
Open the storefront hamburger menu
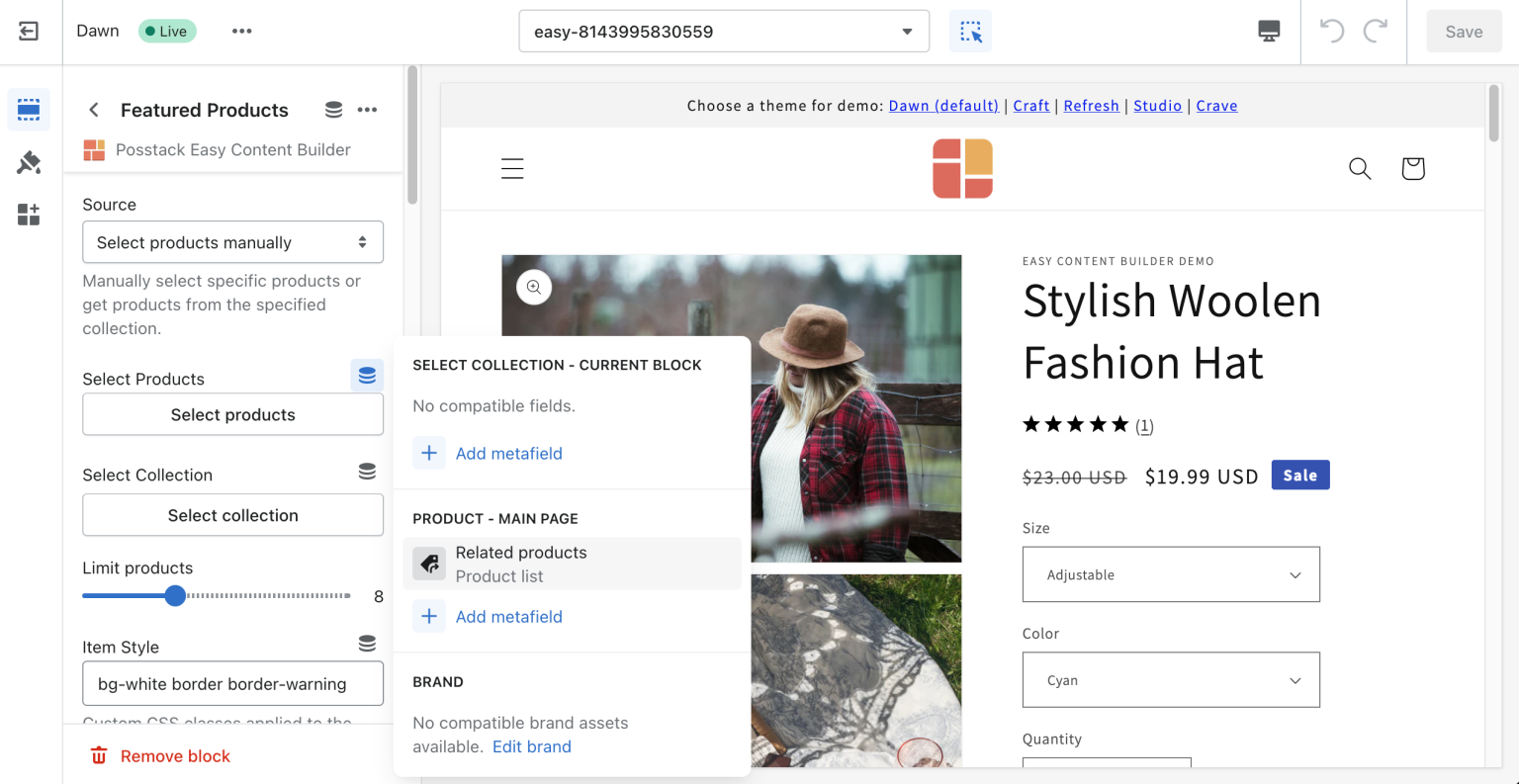pyautogui.click(x=512, y=169)
